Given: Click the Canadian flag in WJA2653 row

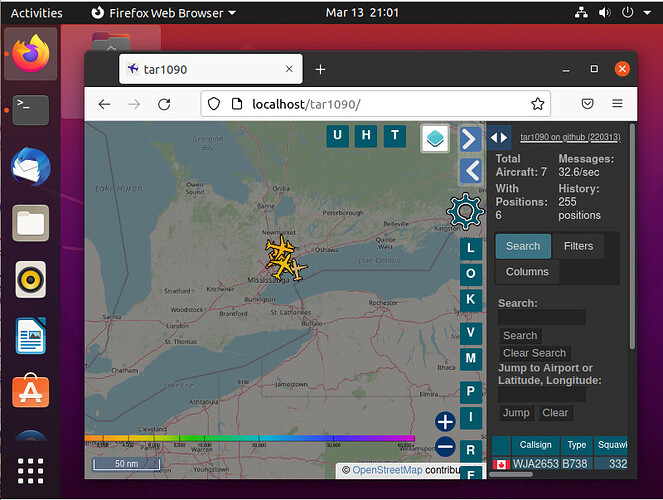Looking at the screenshot, I should click(x=501, y=464).
